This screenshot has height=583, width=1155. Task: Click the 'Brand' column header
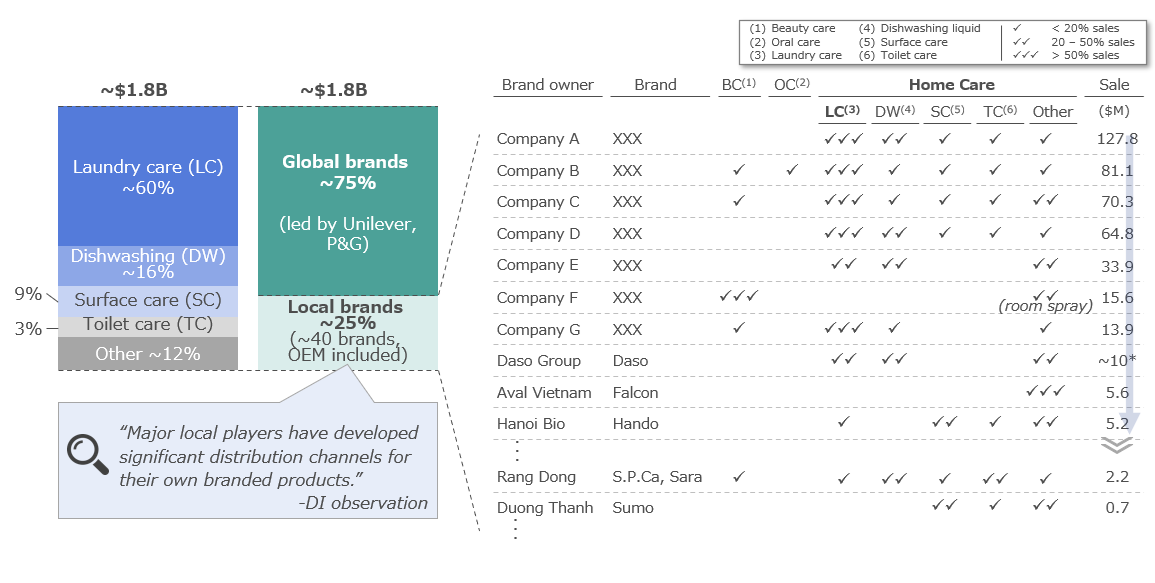click(656, 85)
